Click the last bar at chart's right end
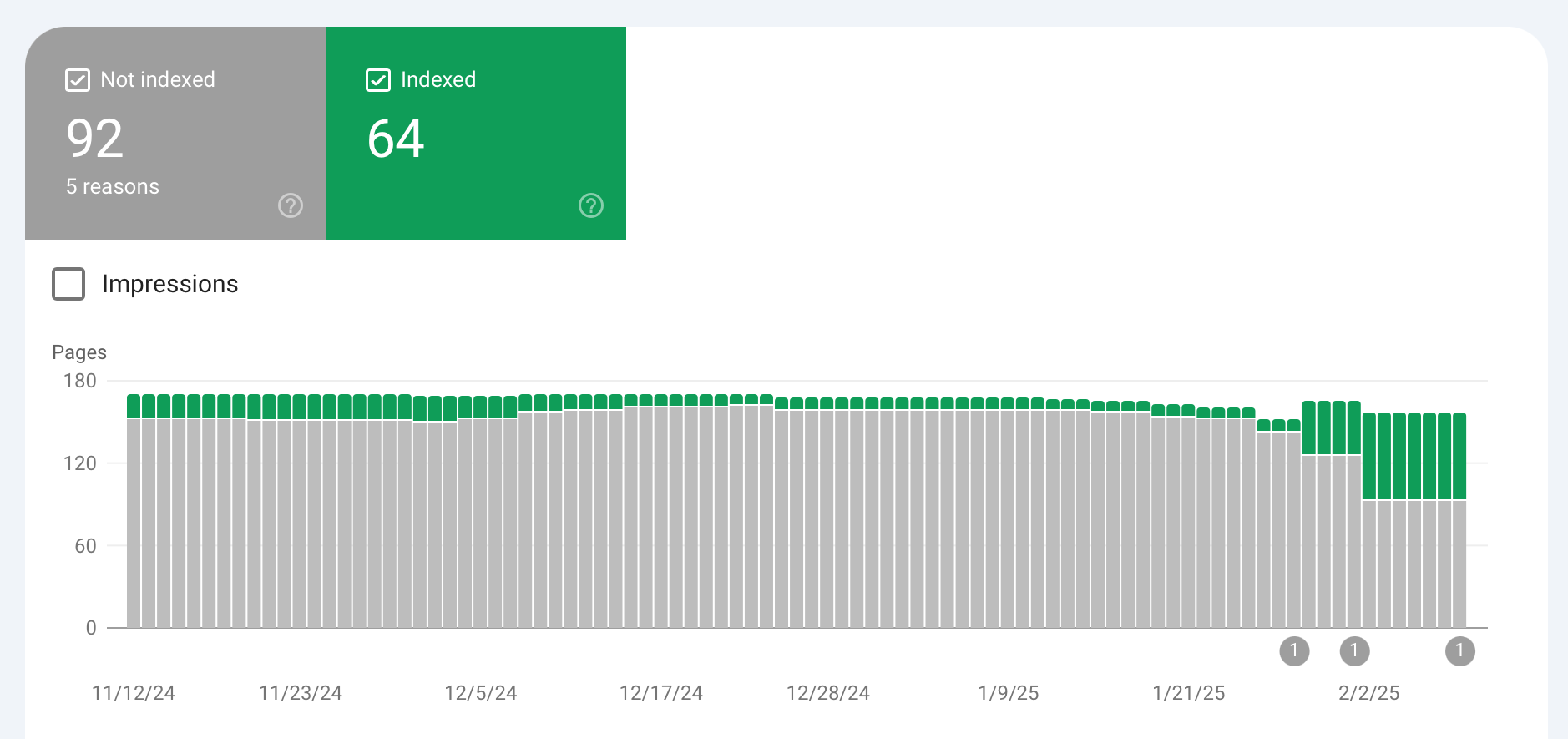This screenshot has height=739, width=1568. (1459, 520)
